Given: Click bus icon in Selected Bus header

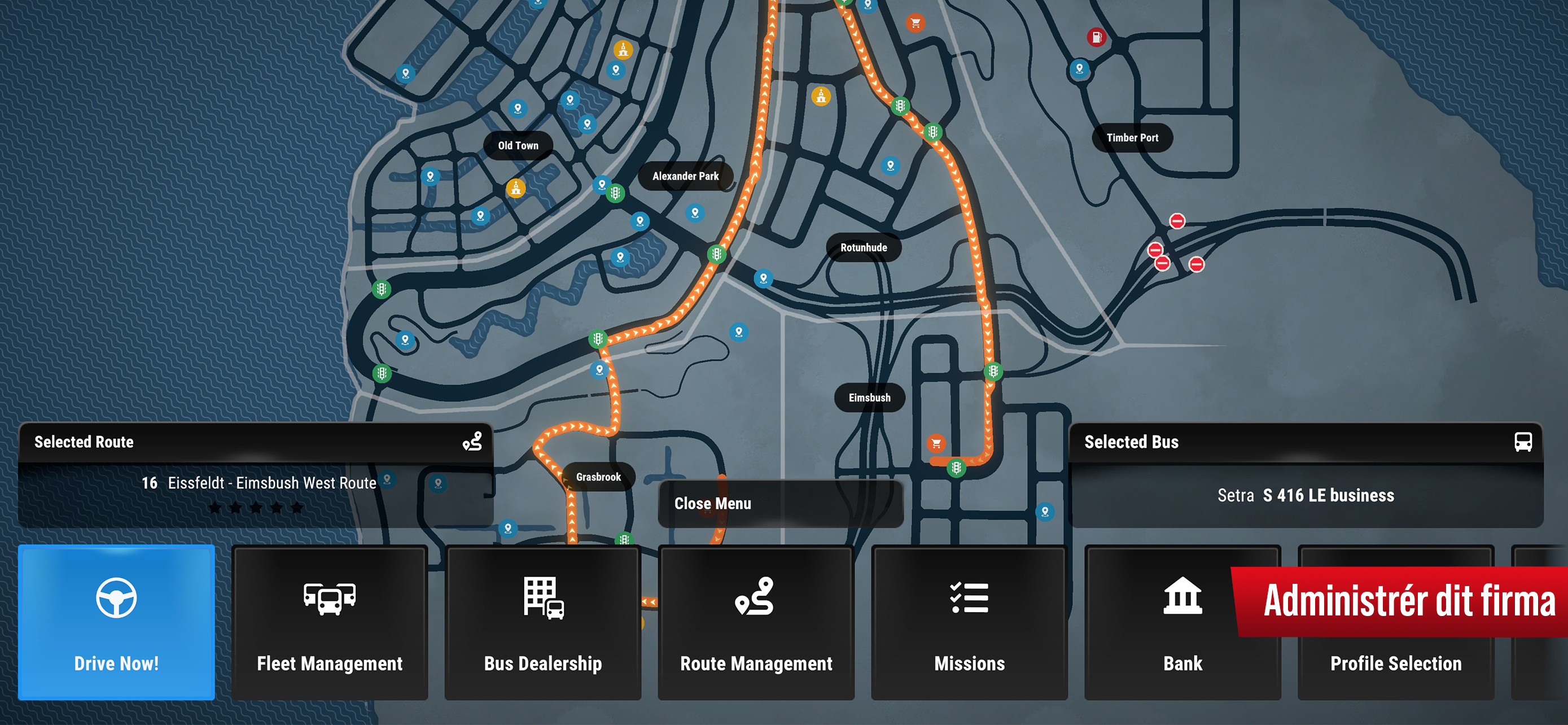Looking at the screenshot, I should [1522, 442].
